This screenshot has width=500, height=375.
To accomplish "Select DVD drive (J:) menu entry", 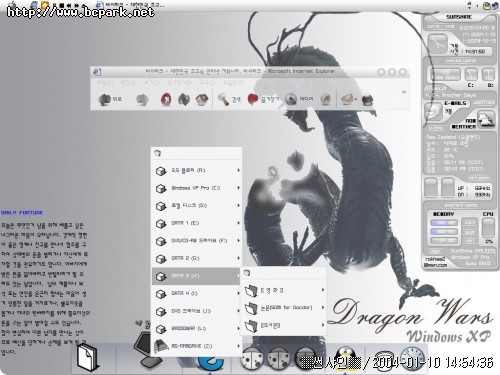I will pyautogui.click(x=196, y=311).
